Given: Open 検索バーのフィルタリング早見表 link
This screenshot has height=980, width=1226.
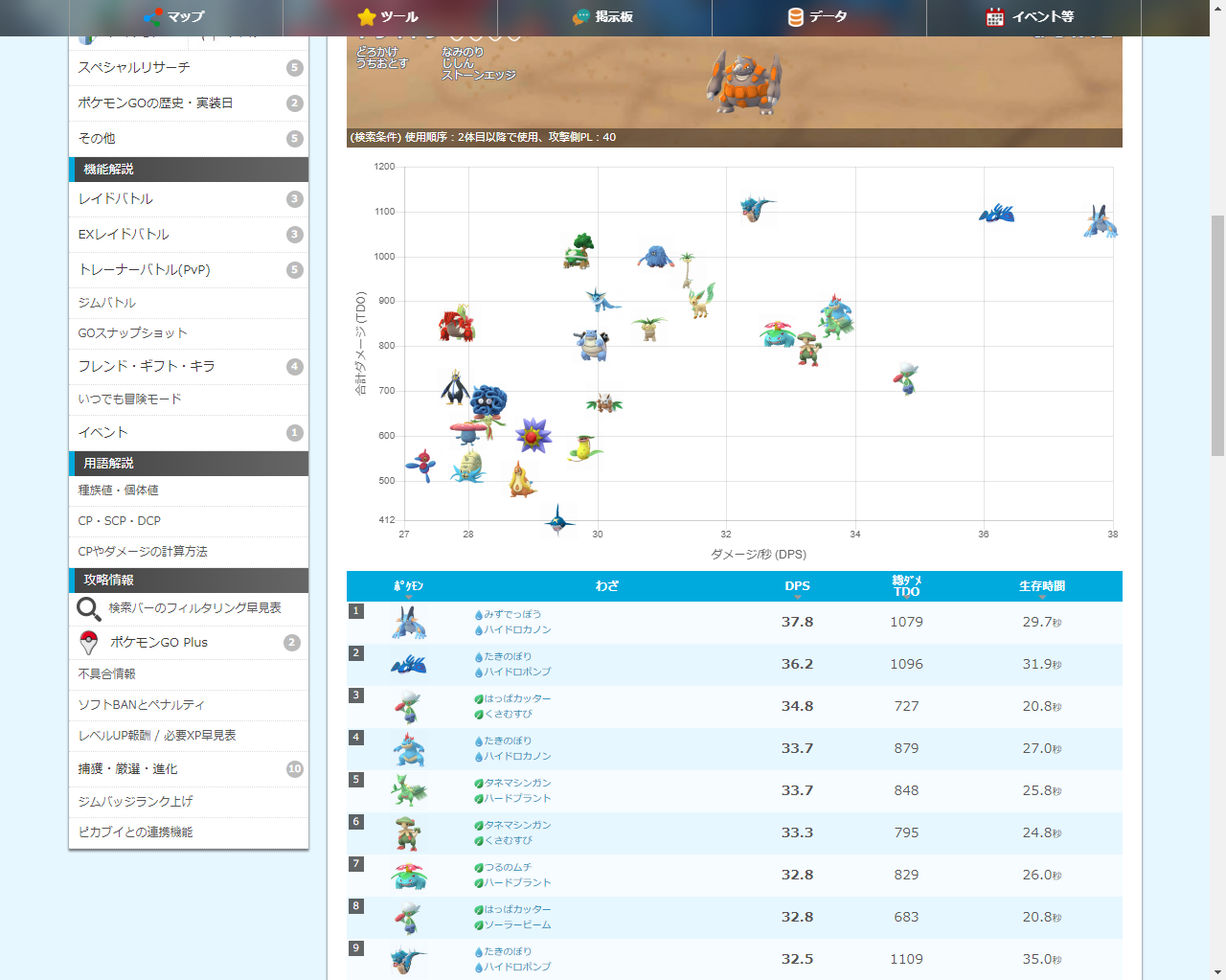Looking at the screenshot, I should 189,608.
